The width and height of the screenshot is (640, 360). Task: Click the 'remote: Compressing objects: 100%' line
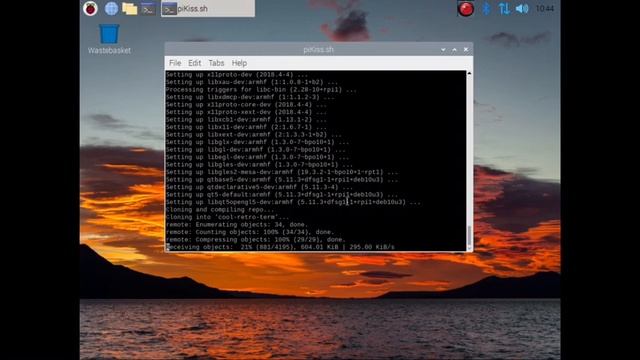coord(255,240)
